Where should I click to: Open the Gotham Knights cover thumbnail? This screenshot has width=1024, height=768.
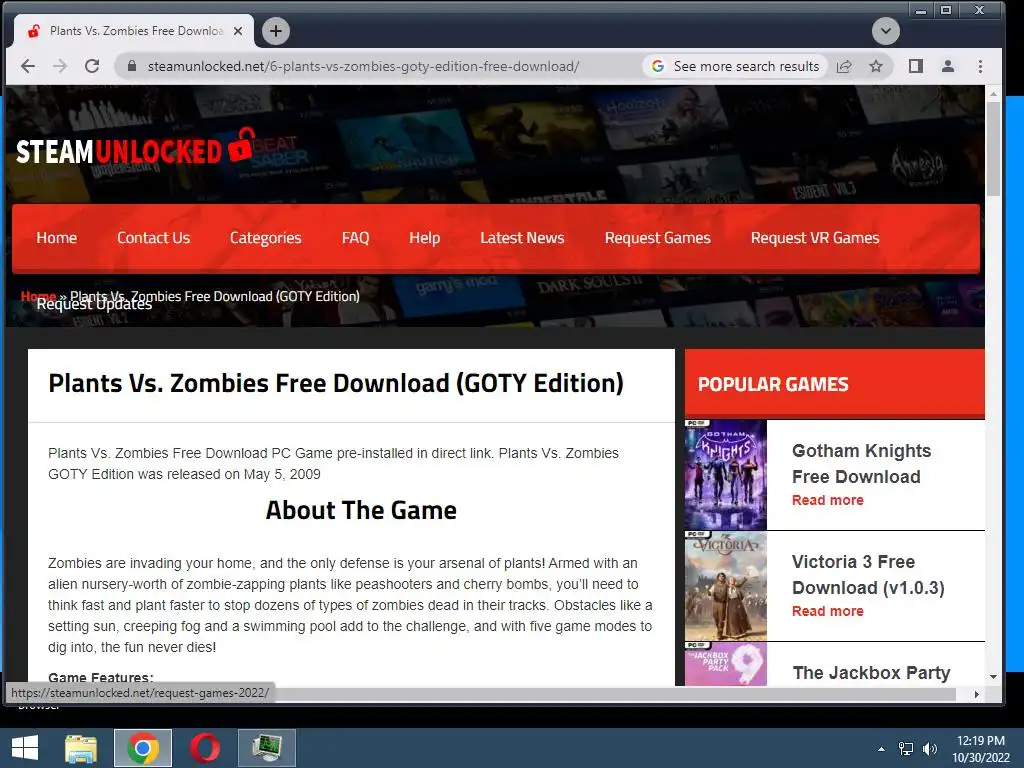(x=726, y=475)
